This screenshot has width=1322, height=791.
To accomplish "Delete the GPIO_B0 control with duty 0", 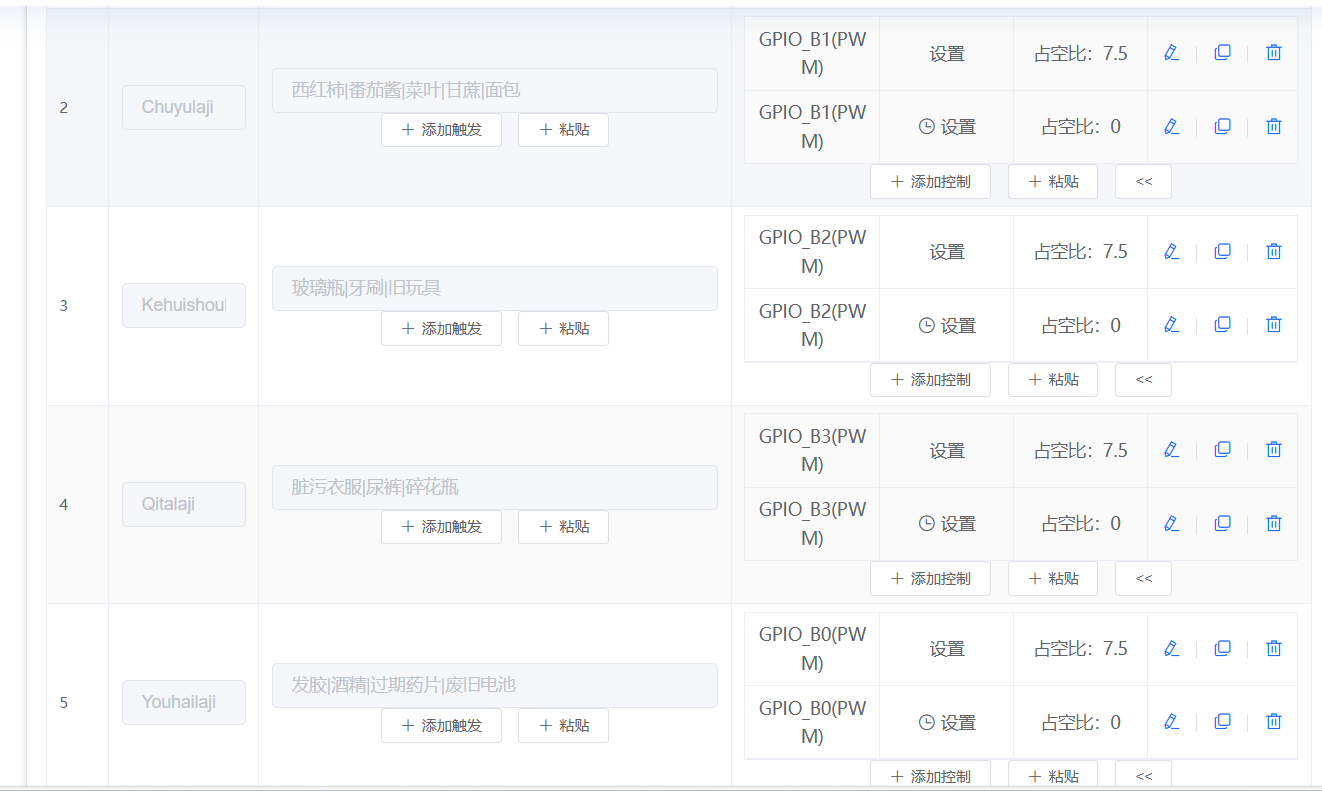I will 1273,721.
